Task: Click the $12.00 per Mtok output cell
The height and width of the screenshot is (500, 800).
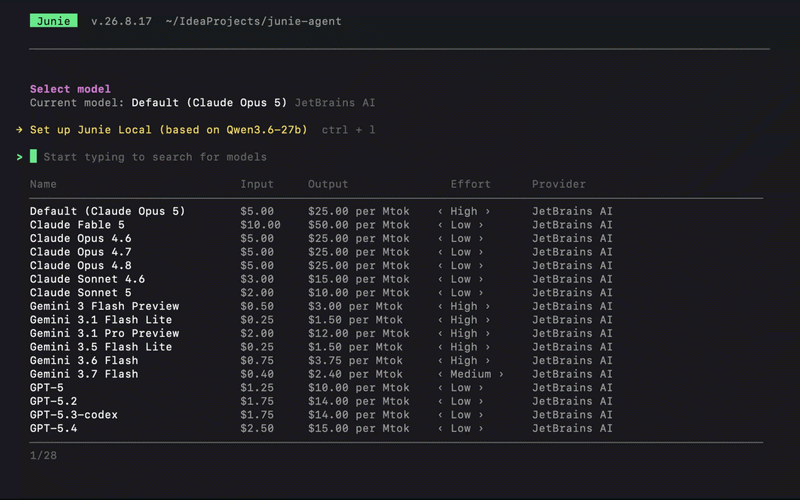Action: point(358,333)
